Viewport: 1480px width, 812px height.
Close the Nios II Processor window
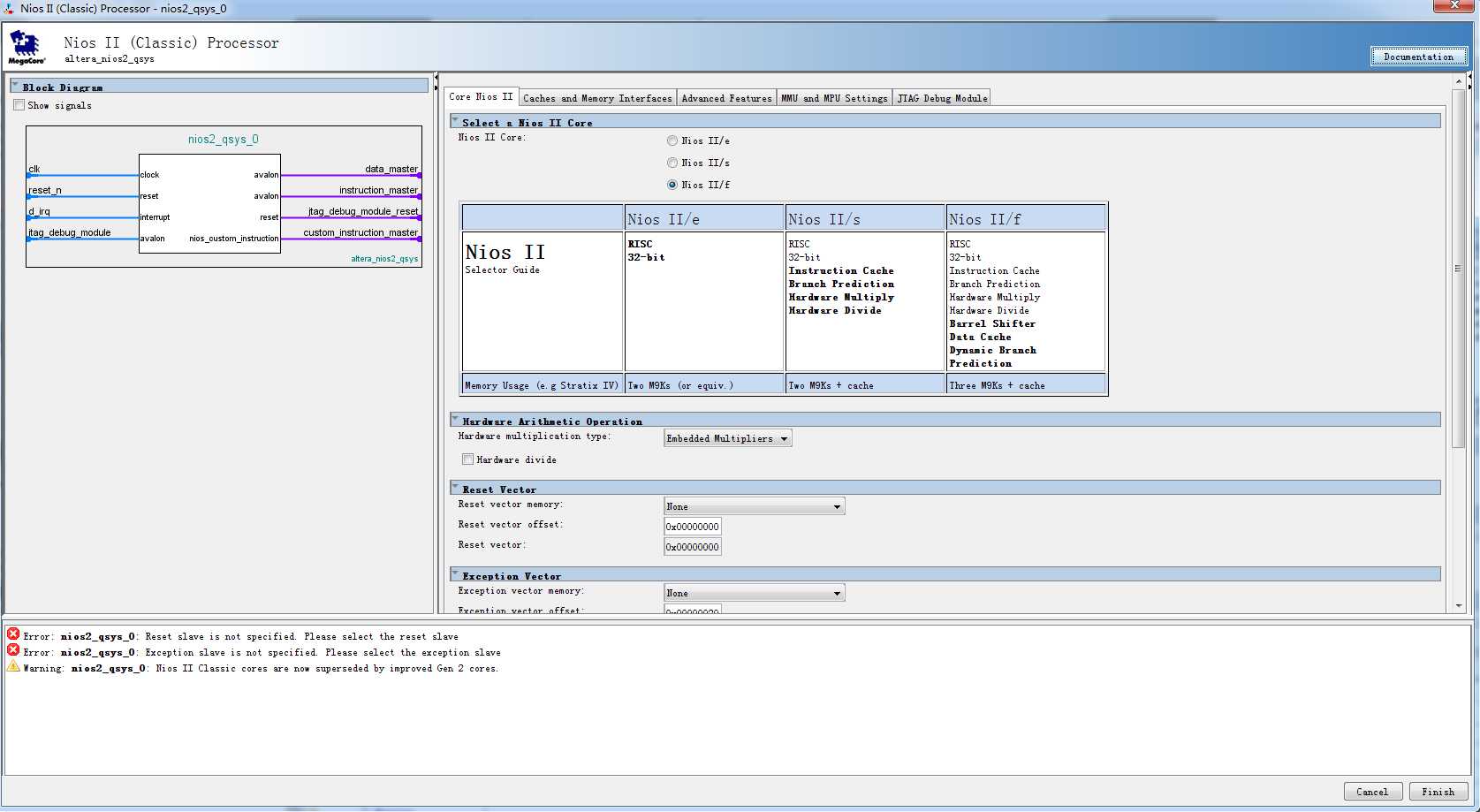click(x=1453, y=6)
